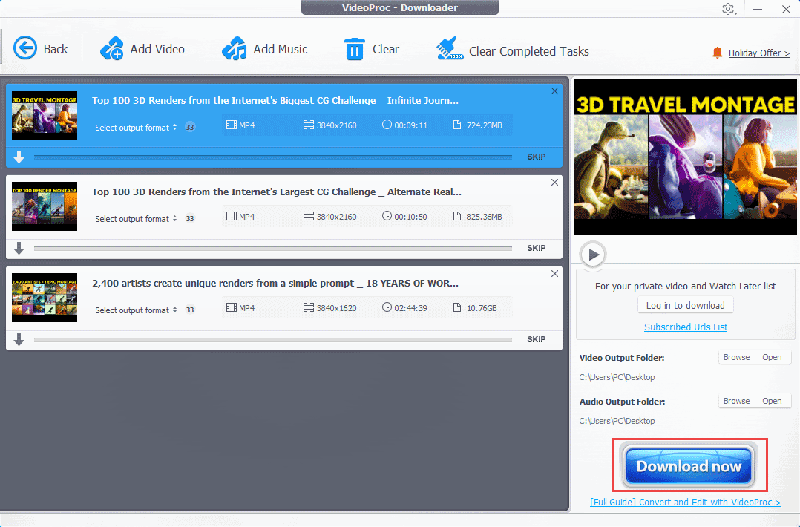Open output format selector for Alternate Realities video
The width and height of the screenshot is (800, 527).
point(136,218)
